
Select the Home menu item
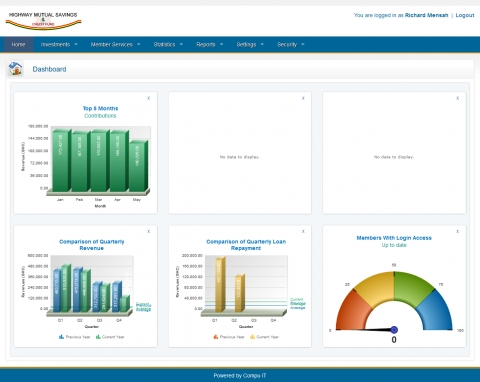[18, 44]
